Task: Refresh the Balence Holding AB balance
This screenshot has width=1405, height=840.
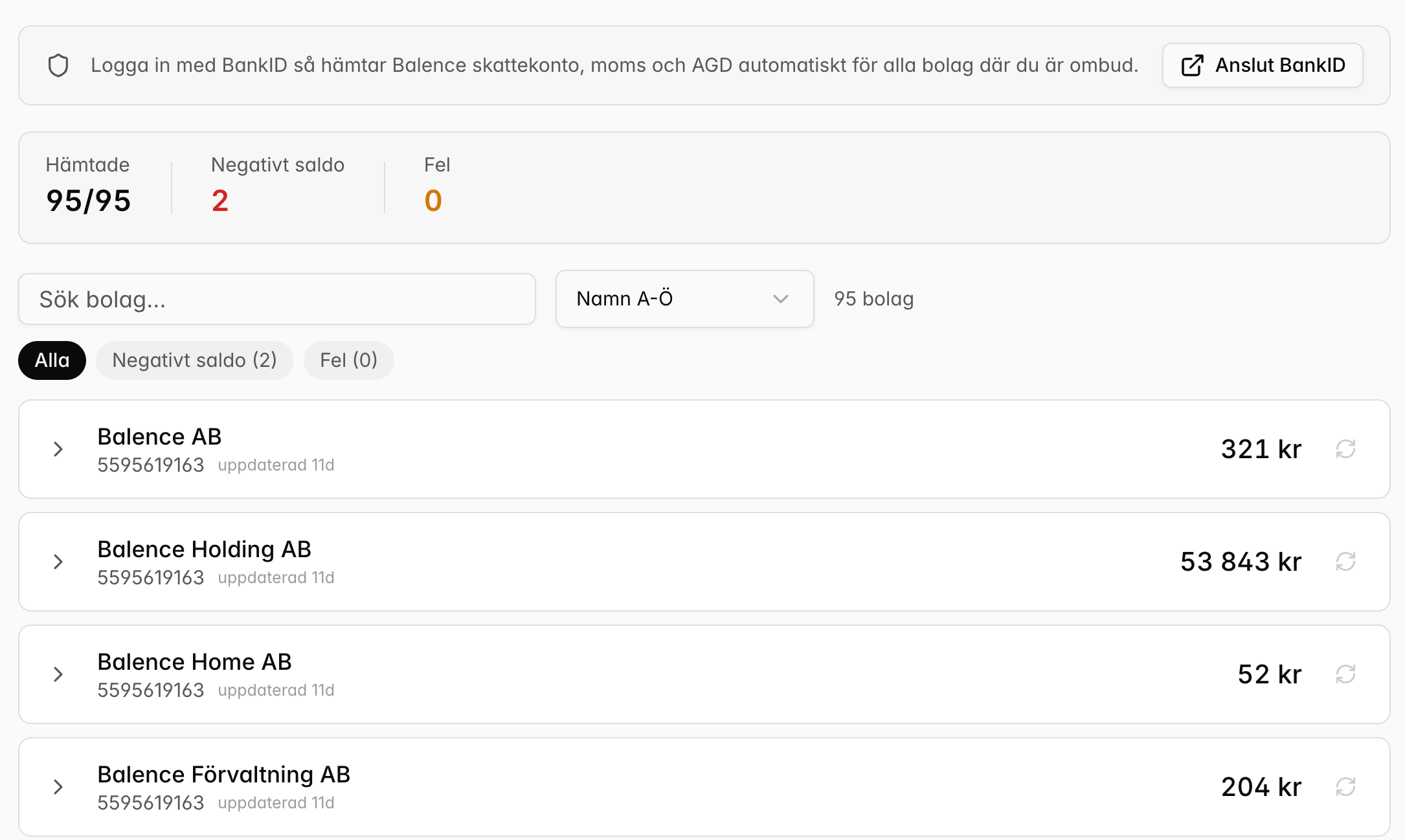Action: click(x=1345, y=562)
